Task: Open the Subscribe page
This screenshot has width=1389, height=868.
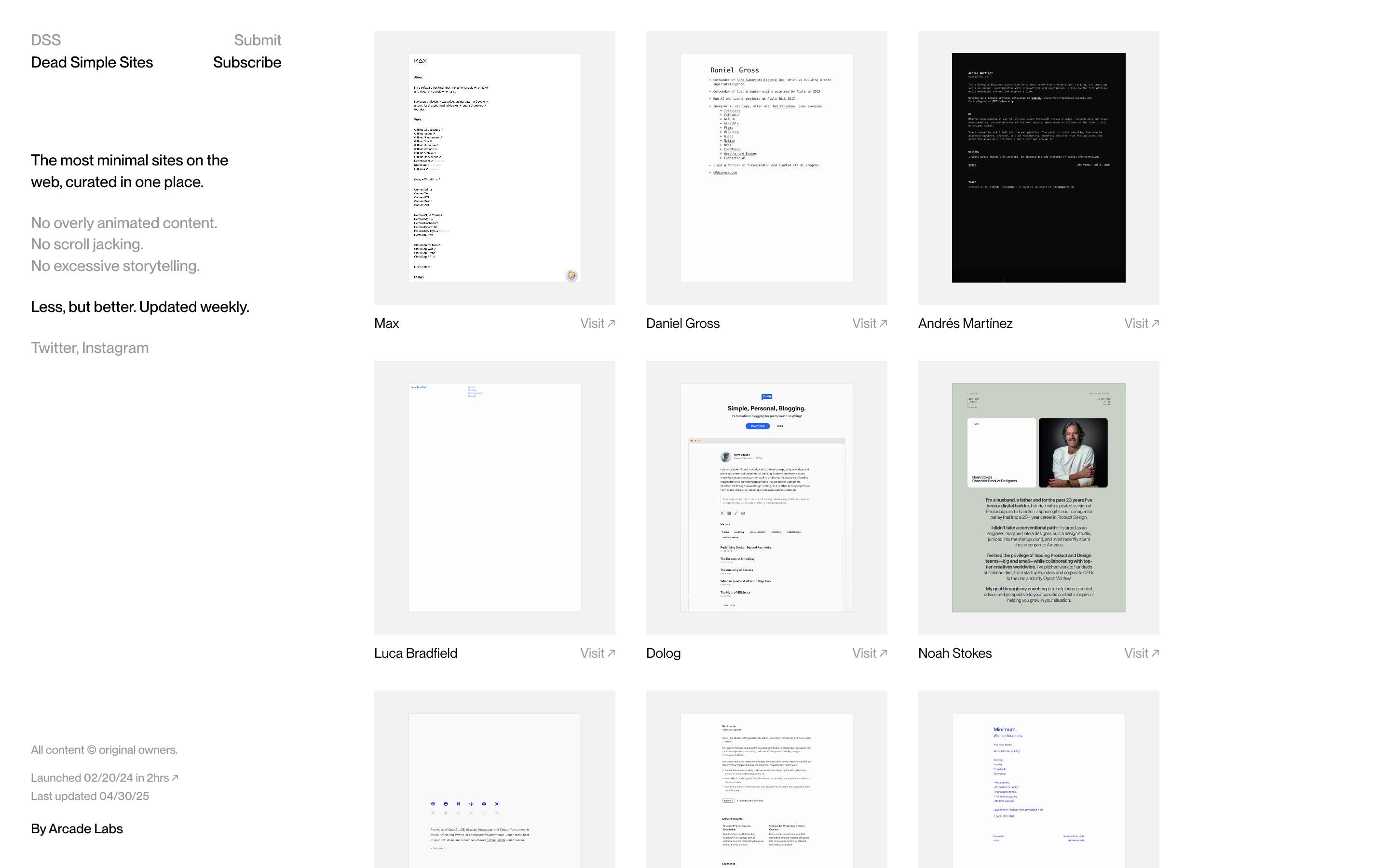Action: pos(247,62)
